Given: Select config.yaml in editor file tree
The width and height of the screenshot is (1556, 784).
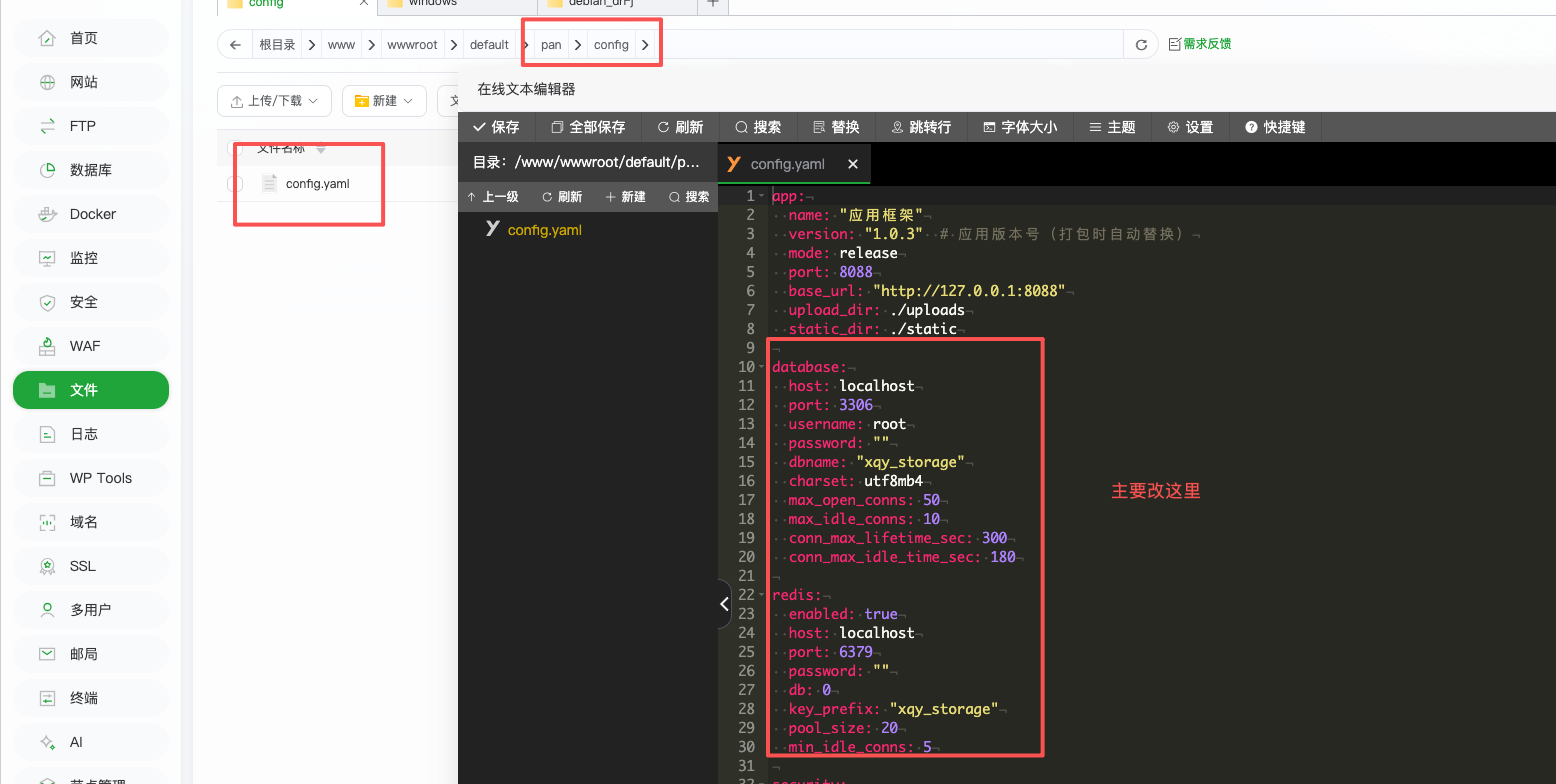Looking at the screenshot, I should (x=545, y=230).
